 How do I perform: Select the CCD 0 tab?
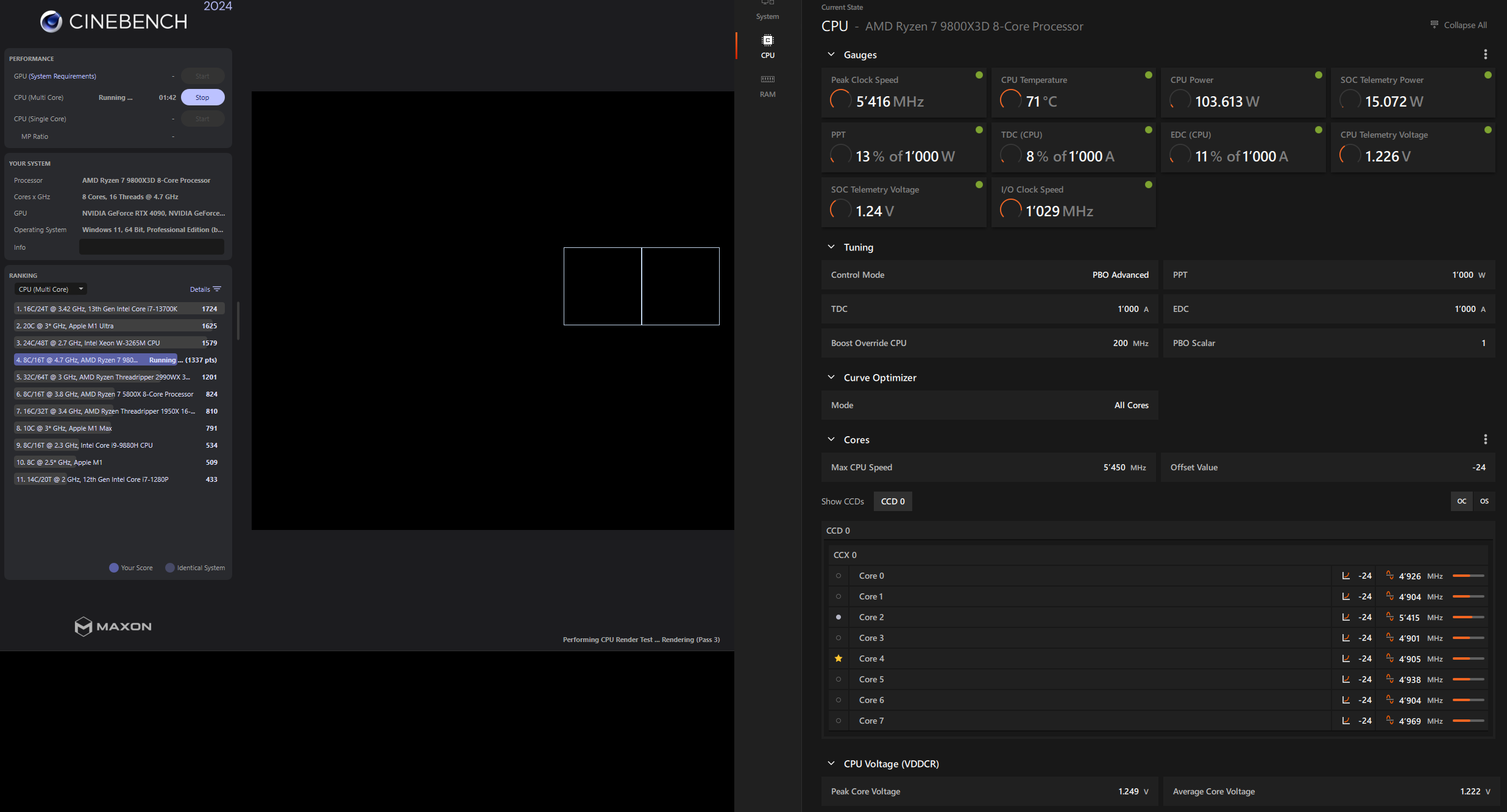(892, 501)
